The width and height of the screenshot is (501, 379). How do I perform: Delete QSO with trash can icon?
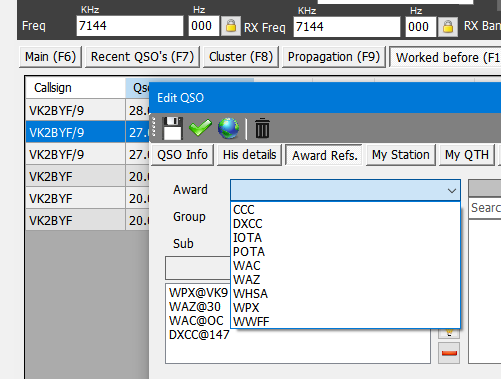coord(262,128)
